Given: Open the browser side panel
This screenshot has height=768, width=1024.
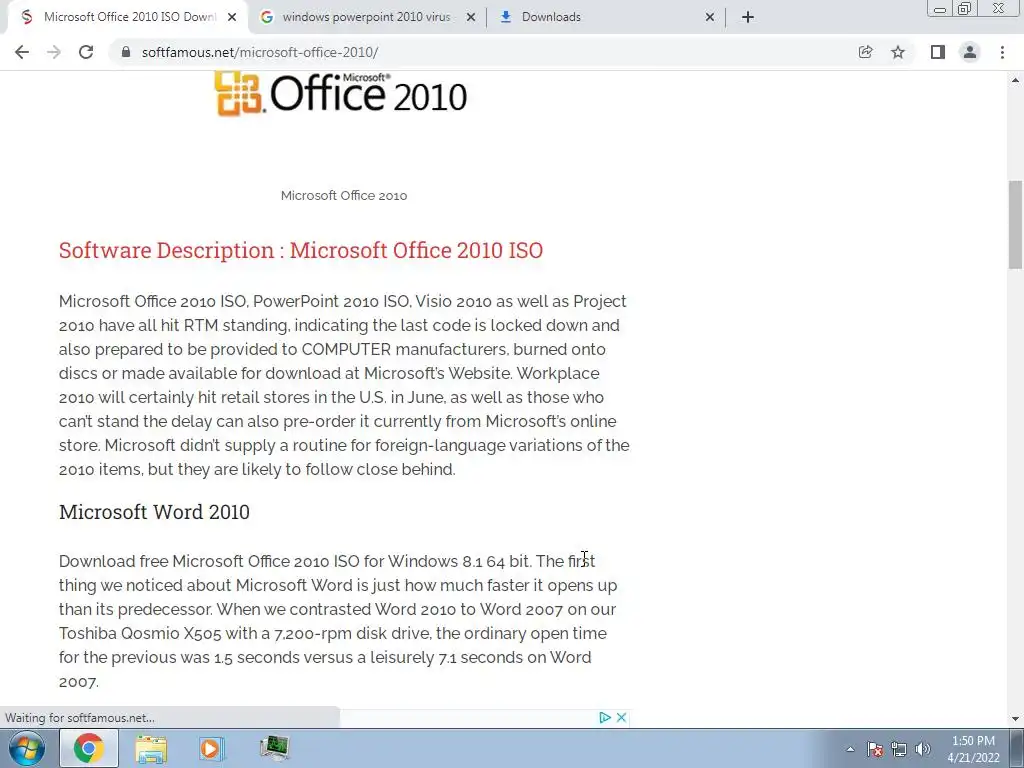Looking at the screenshot, I should [938, 52].
